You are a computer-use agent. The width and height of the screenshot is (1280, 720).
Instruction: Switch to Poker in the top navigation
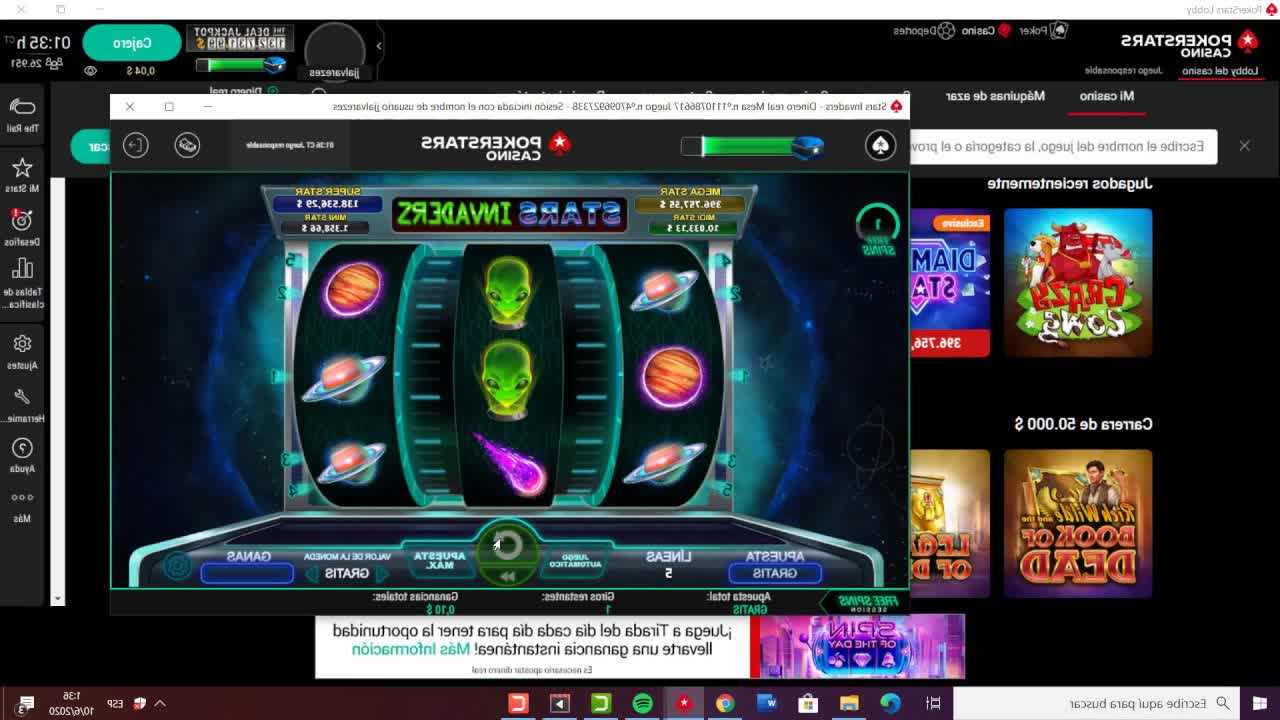(1042, 31)
